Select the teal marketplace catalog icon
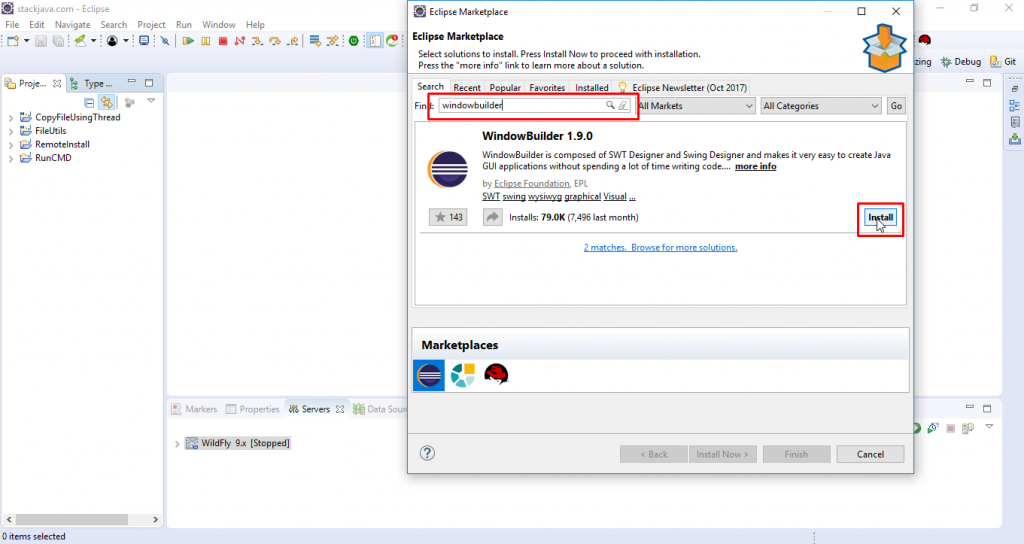Image resolution: width=1024 pixels, height=544 pixels. click(462, 376)
